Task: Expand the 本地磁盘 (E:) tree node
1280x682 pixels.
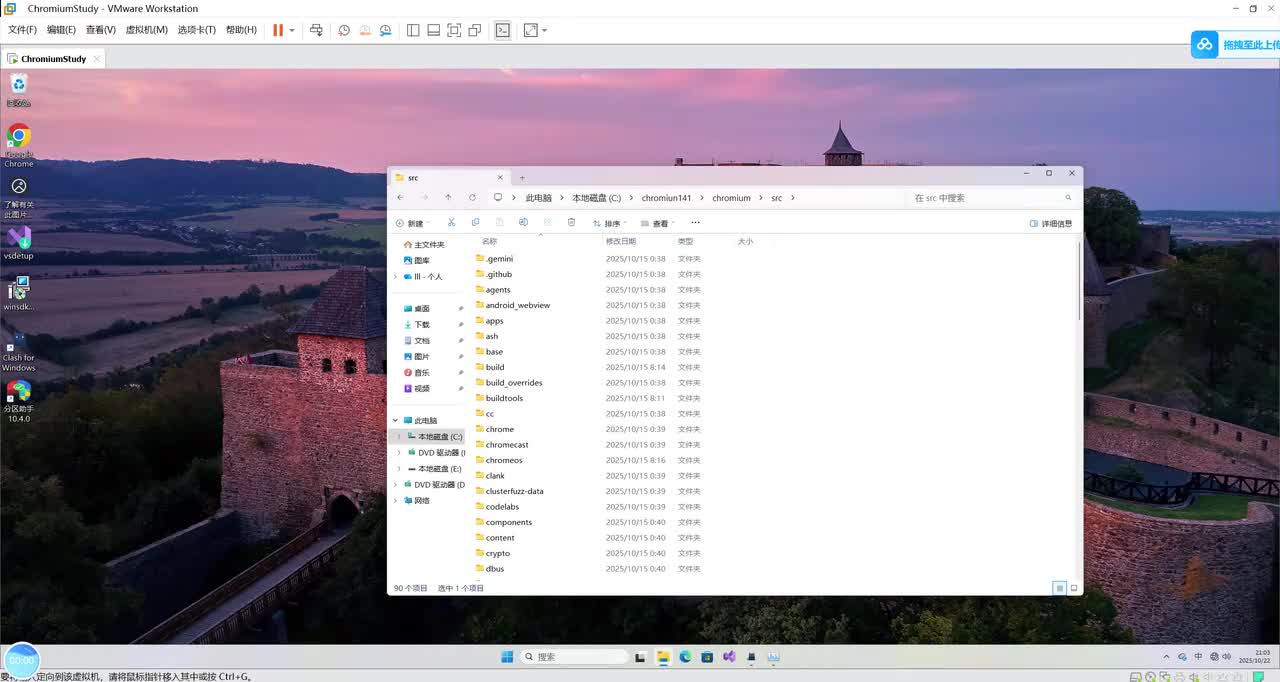Action: (x=400, y=469)
